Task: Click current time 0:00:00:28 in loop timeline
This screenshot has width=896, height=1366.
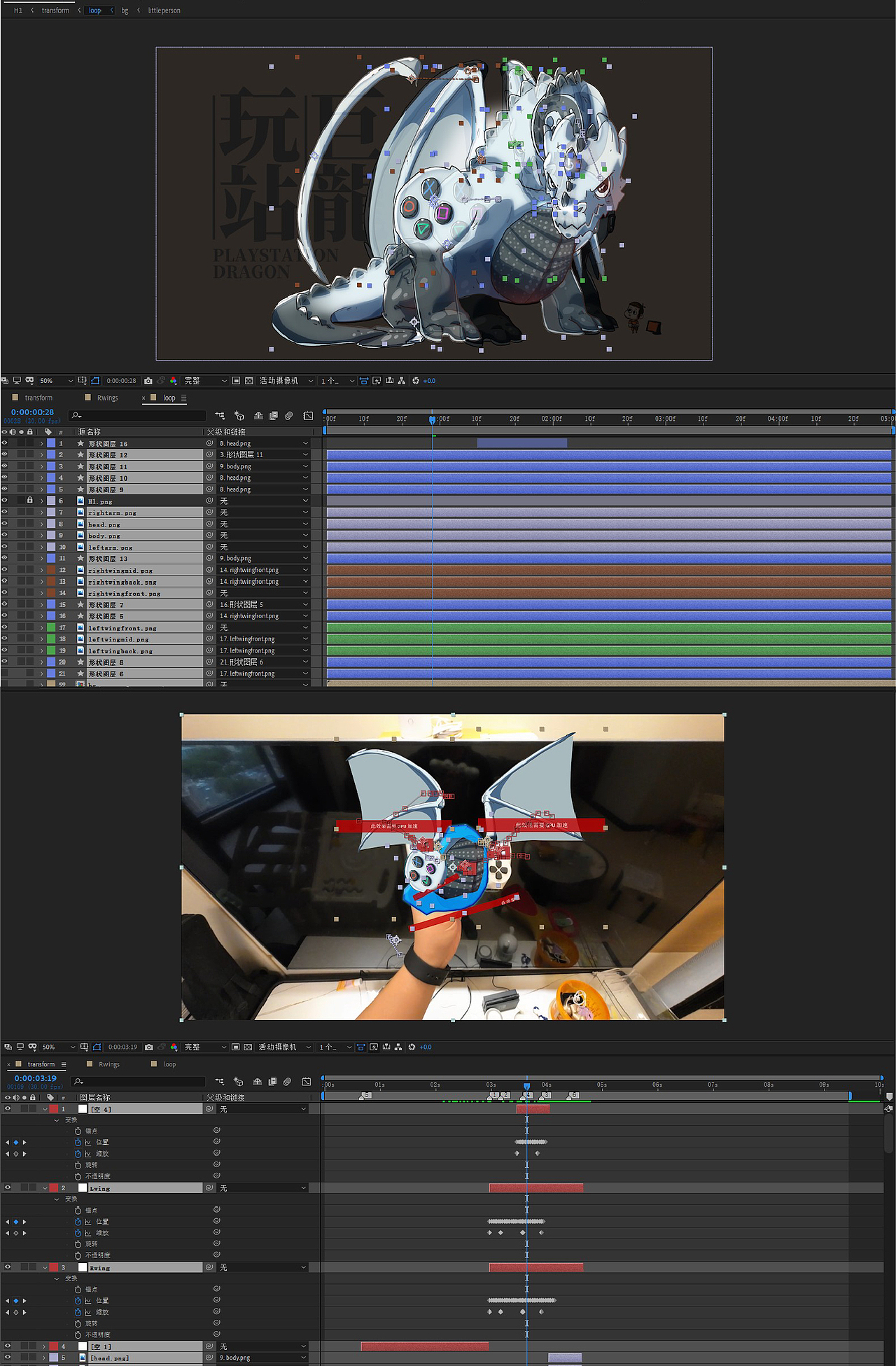Action: tap(32, 412)
